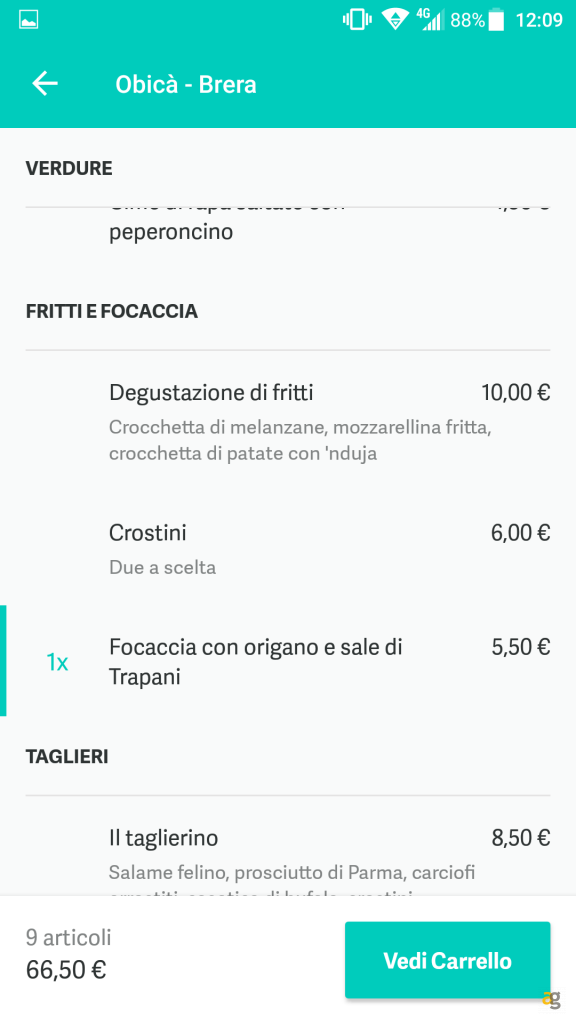Open the Il taglierino item details
Screen dimensions: 576x1024
tap(165, 837)
